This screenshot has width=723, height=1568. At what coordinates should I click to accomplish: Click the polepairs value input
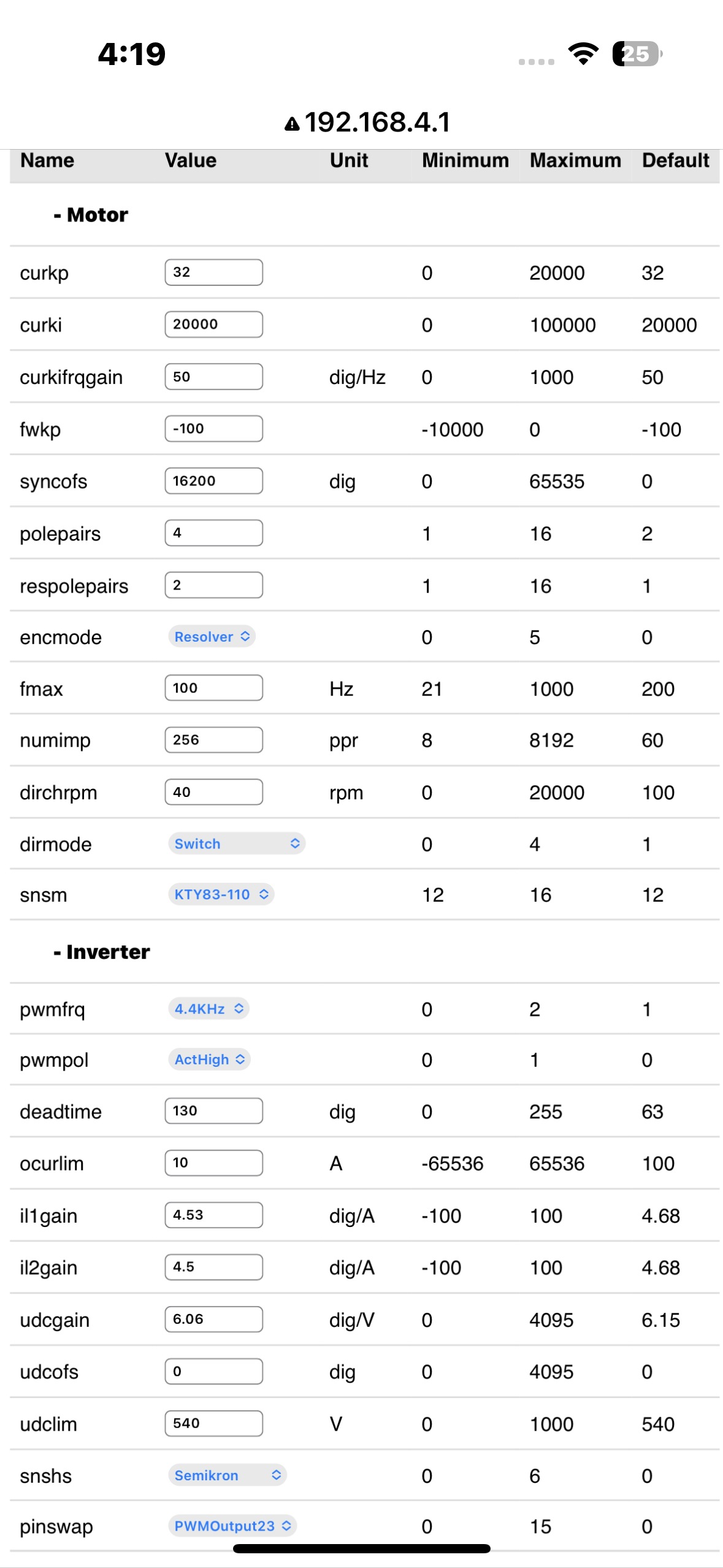[213, 533]
